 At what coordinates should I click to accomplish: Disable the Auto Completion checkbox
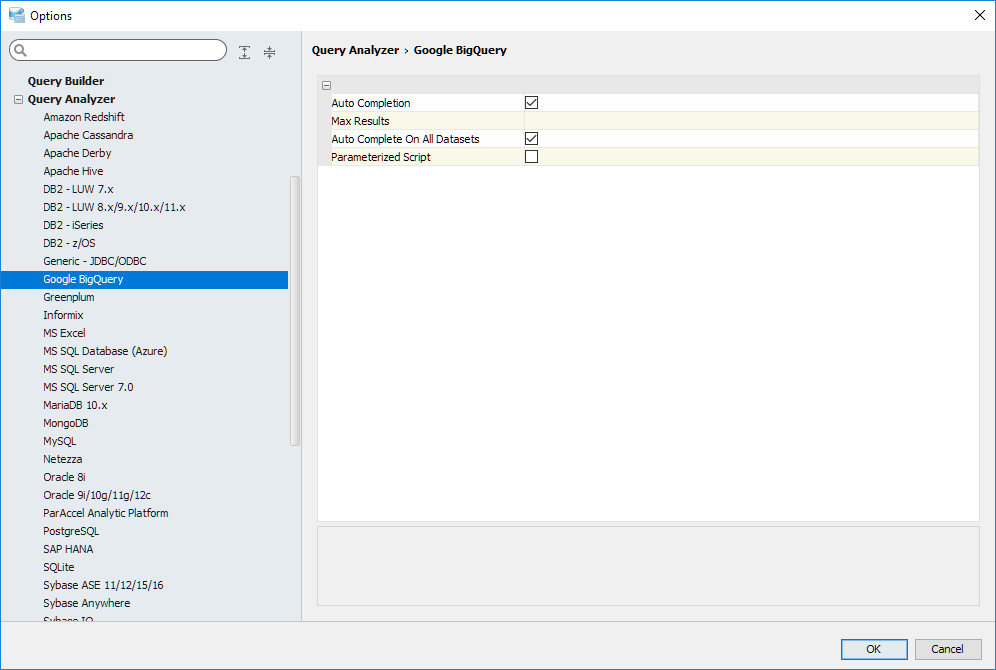[x=531, y=103]
